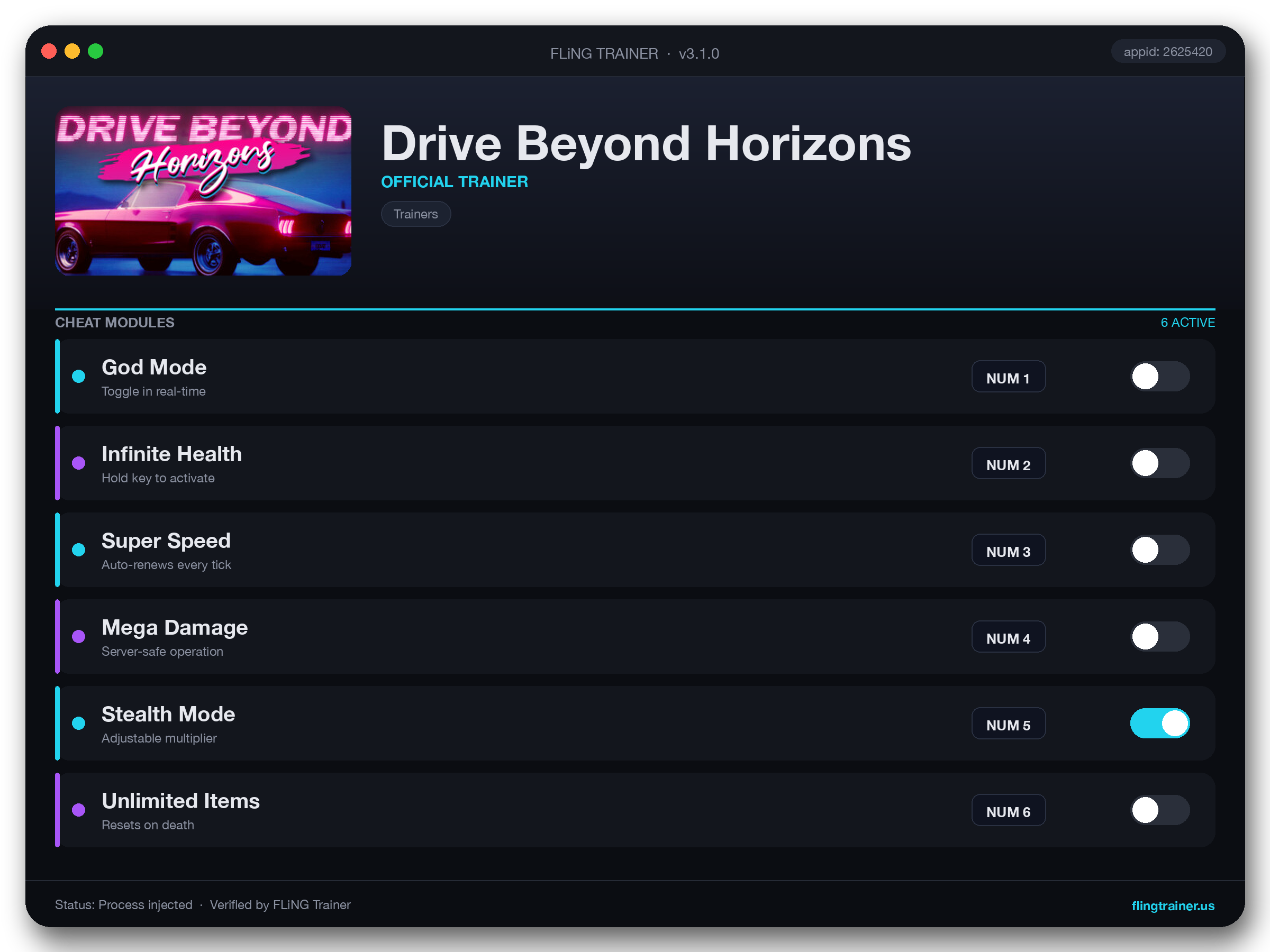The height and width of the screenshot is (952, 1270).
Task: Click the Stealth Mode title text
Action: coord(168,714)
